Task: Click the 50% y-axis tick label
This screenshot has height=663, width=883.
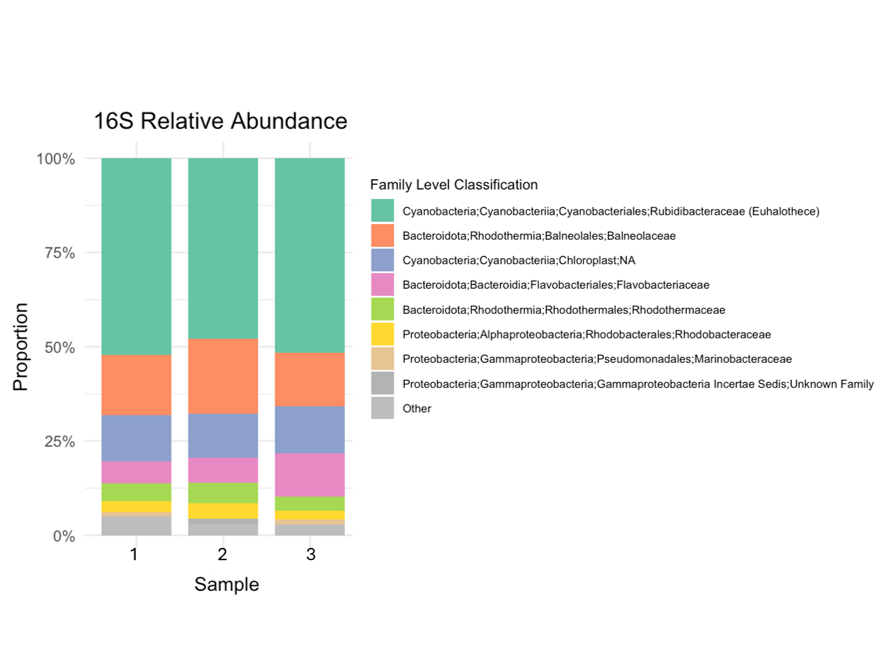Action: (x=55, y=347)
